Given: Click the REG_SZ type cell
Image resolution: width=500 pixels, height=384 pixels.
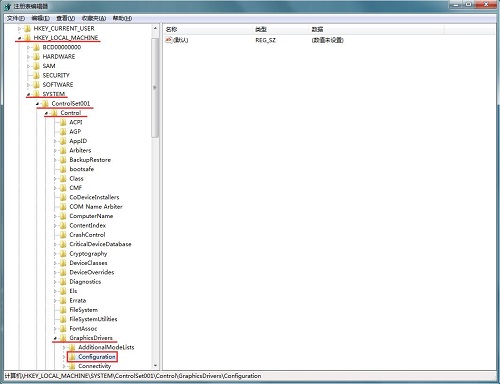Looking at the screenshot, I should (x=265, y=40).
